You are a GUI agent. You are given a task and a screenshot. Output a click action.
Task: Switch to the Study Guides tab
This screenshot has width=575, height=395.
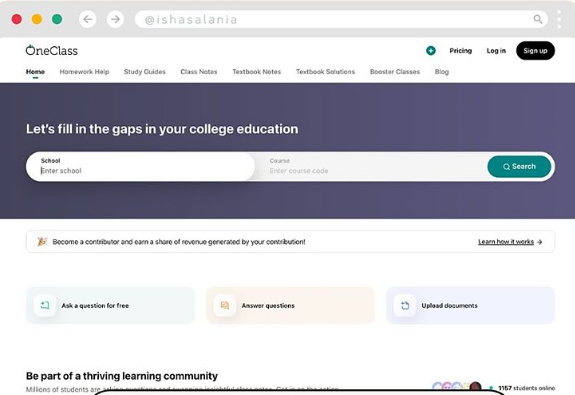pos(144,72)
